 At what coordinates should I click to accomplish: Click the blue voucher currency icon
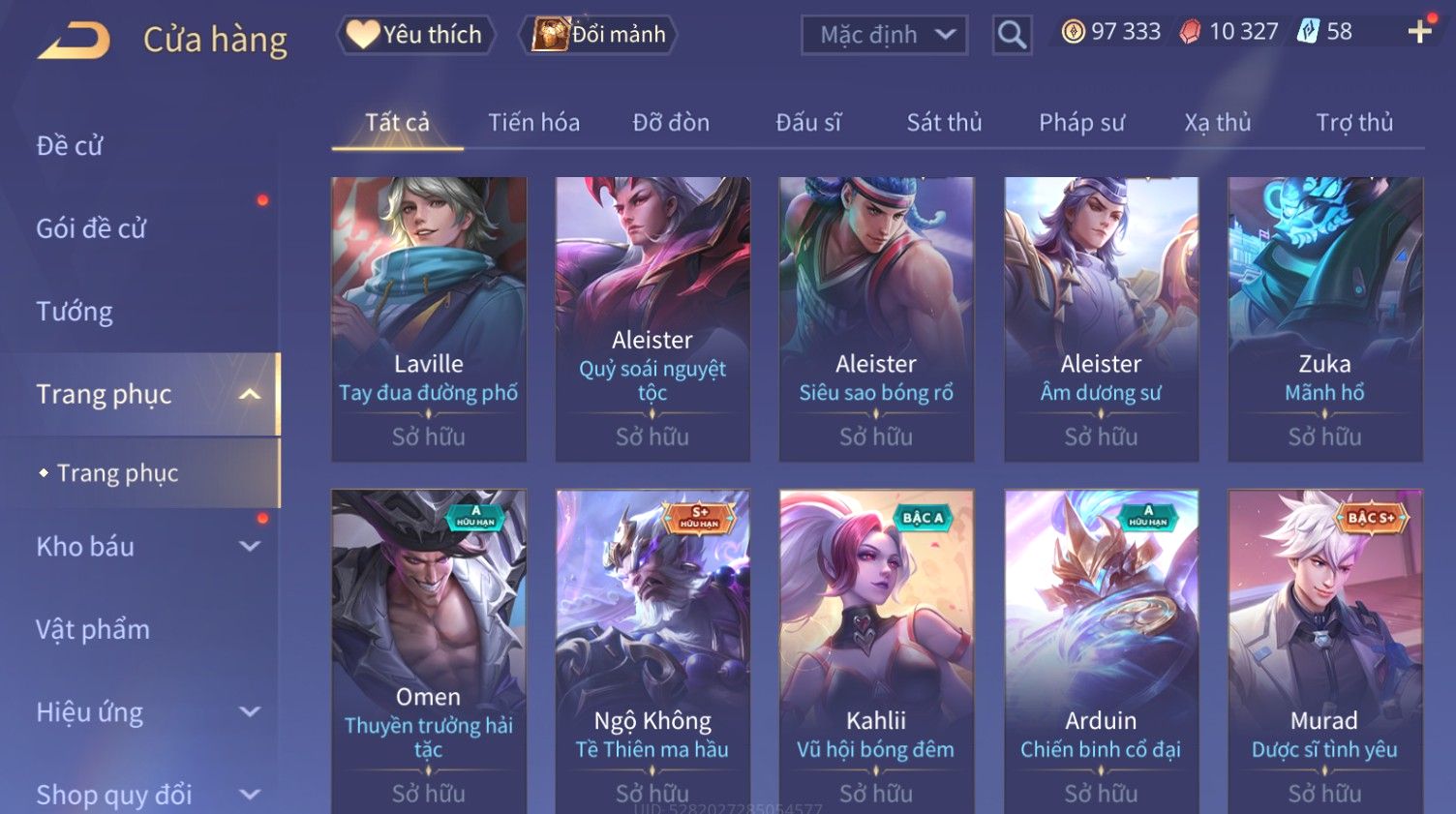(1308, 32)
